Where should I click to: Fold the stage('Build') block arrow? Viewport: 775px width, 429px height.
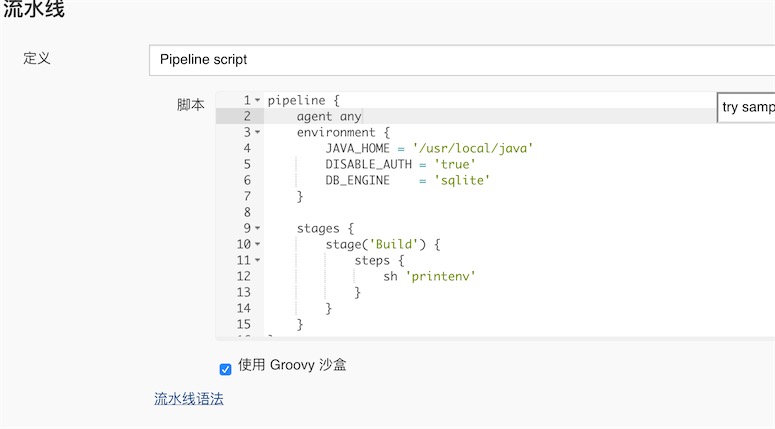click(257, 244)
